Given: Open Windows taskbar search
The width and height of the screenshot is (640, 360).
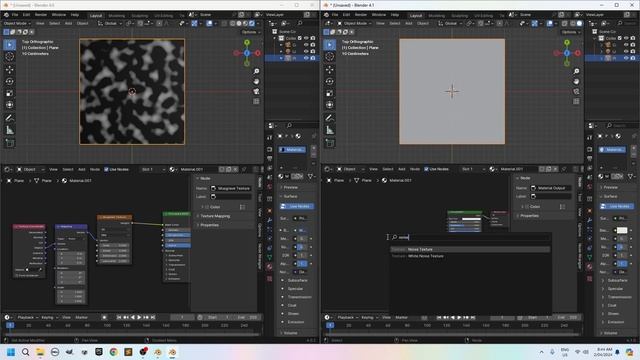Looking at the screenshot, I should click(25, 352).
